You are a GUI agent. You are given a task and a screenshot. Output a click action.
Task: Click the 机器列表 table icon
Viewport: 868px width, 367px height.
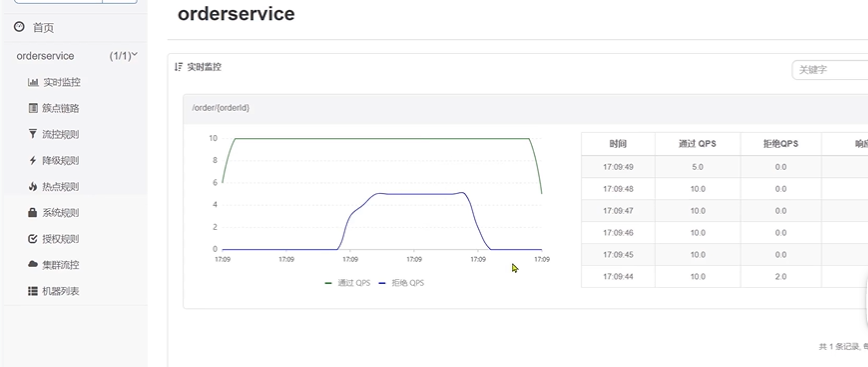[33, 291]
